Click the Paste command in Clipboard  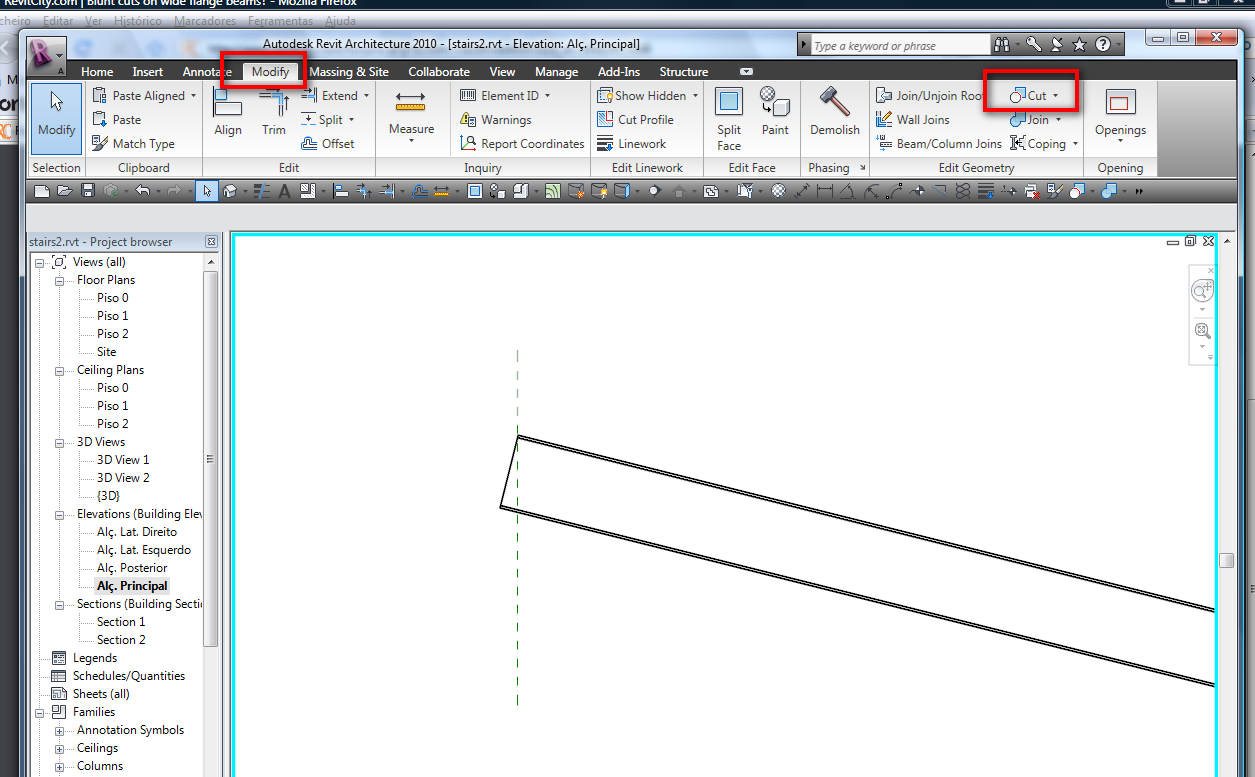tap(117, 120)
